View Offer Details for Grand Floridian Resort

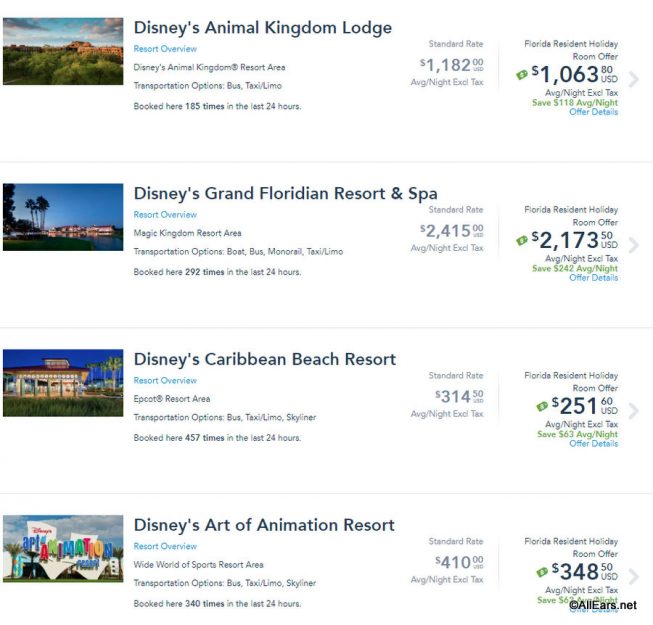(x=593, y=278)
